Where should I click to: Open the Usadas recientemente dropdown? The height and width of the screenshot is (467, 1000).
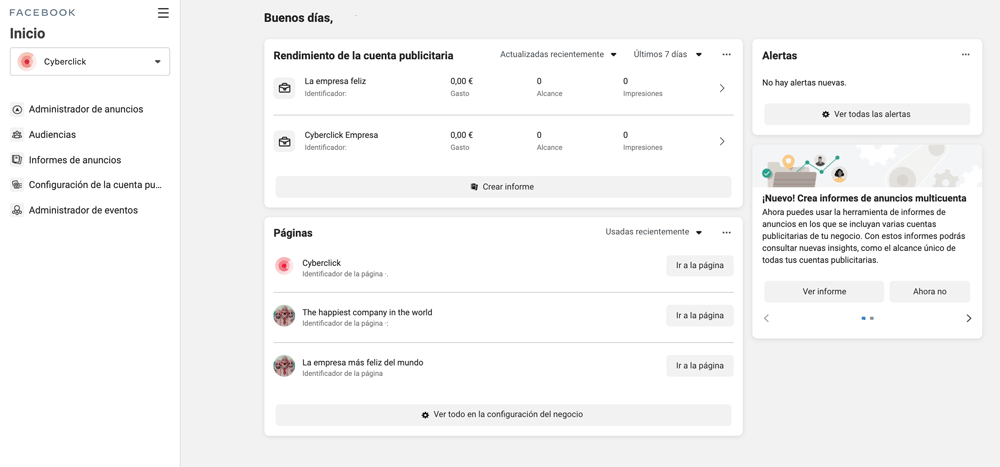pyautogui.click(x=654, y=232)
